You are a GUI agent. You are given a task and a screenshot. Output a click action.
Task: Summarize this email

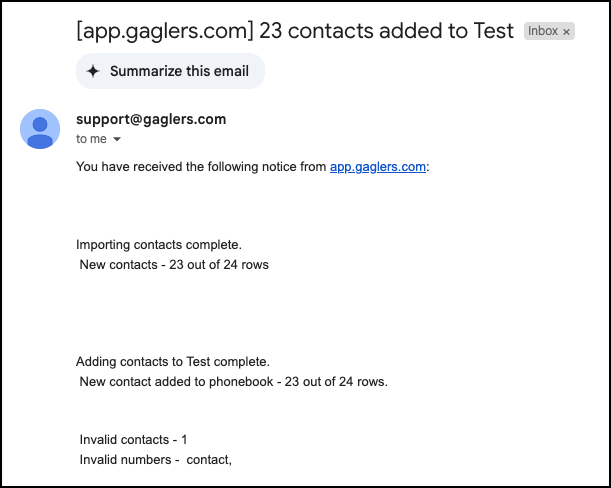click(x=170, y=71)
